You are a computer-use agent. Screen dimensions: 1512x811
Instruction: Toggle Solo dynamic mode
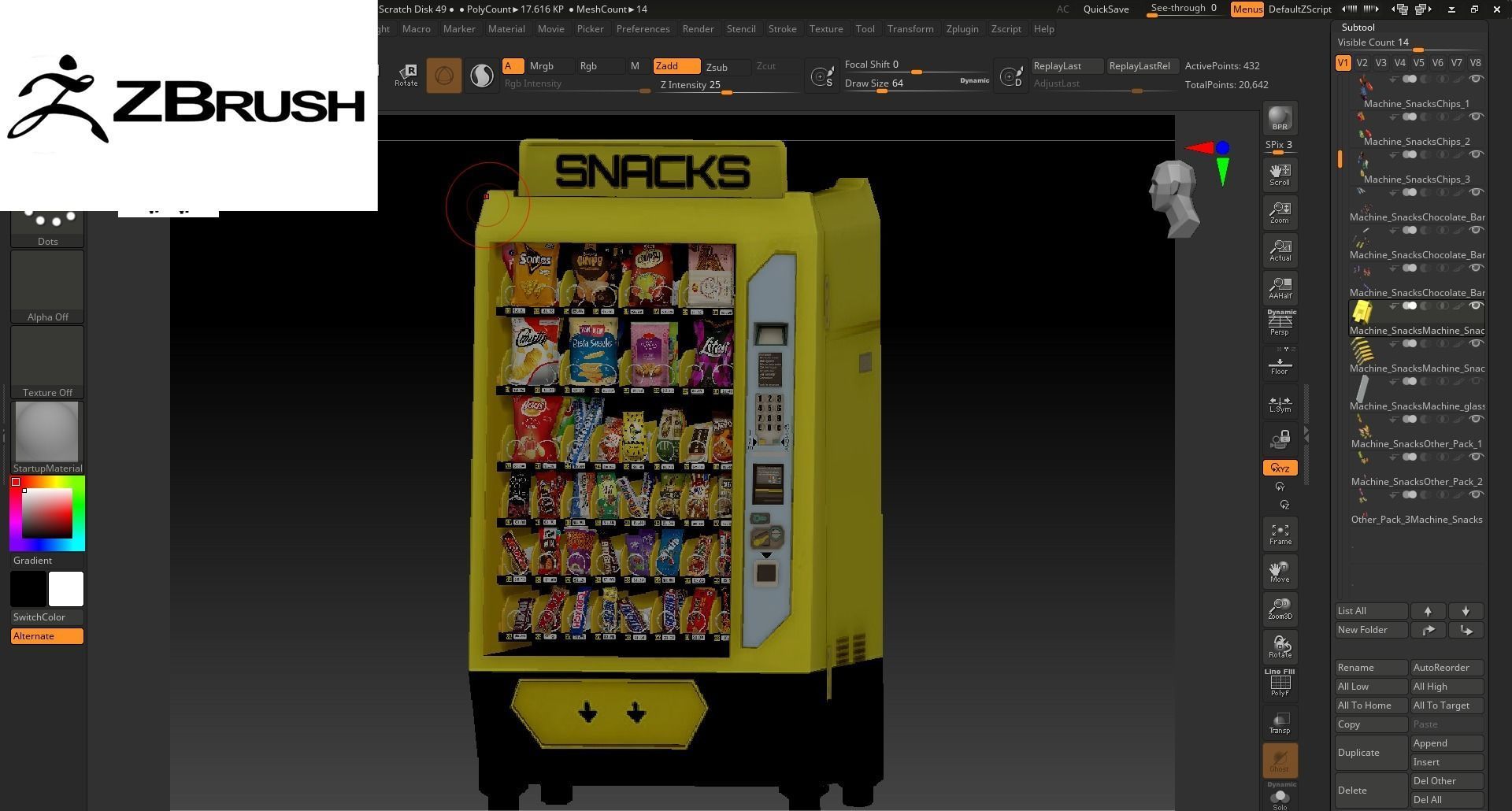1280,796
